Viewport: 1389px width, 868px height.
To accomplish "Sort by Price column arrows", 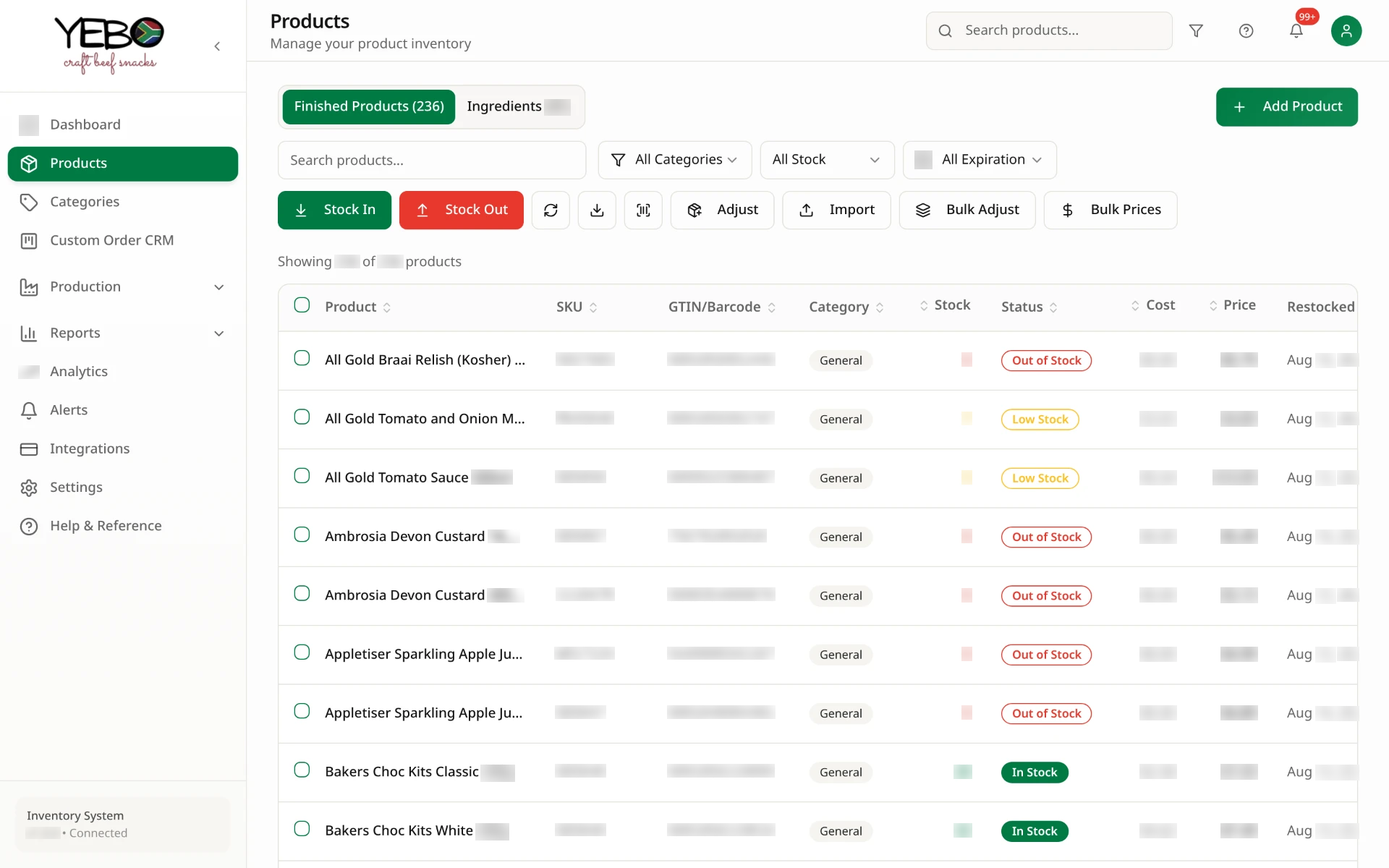I will pyautogui.click(x=1213, y=305).
